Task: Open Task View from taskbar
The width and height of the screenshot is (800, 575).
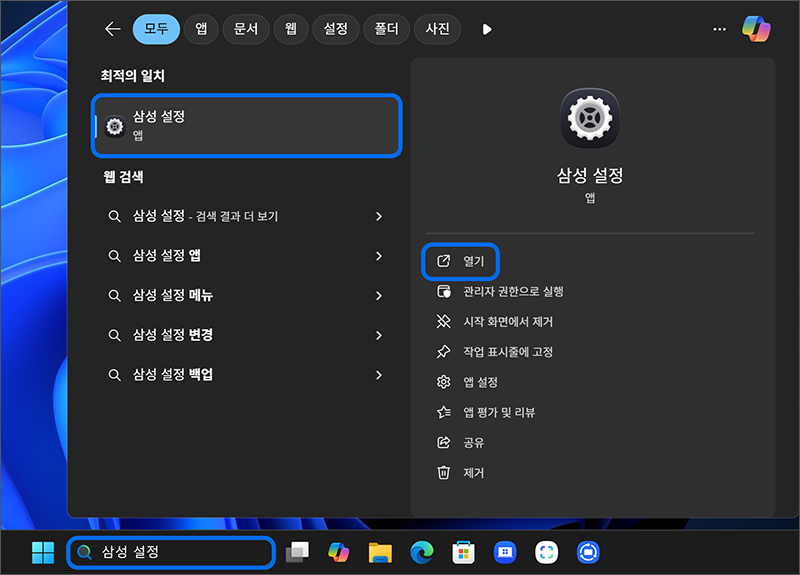Action: click(x=297, y=553)
